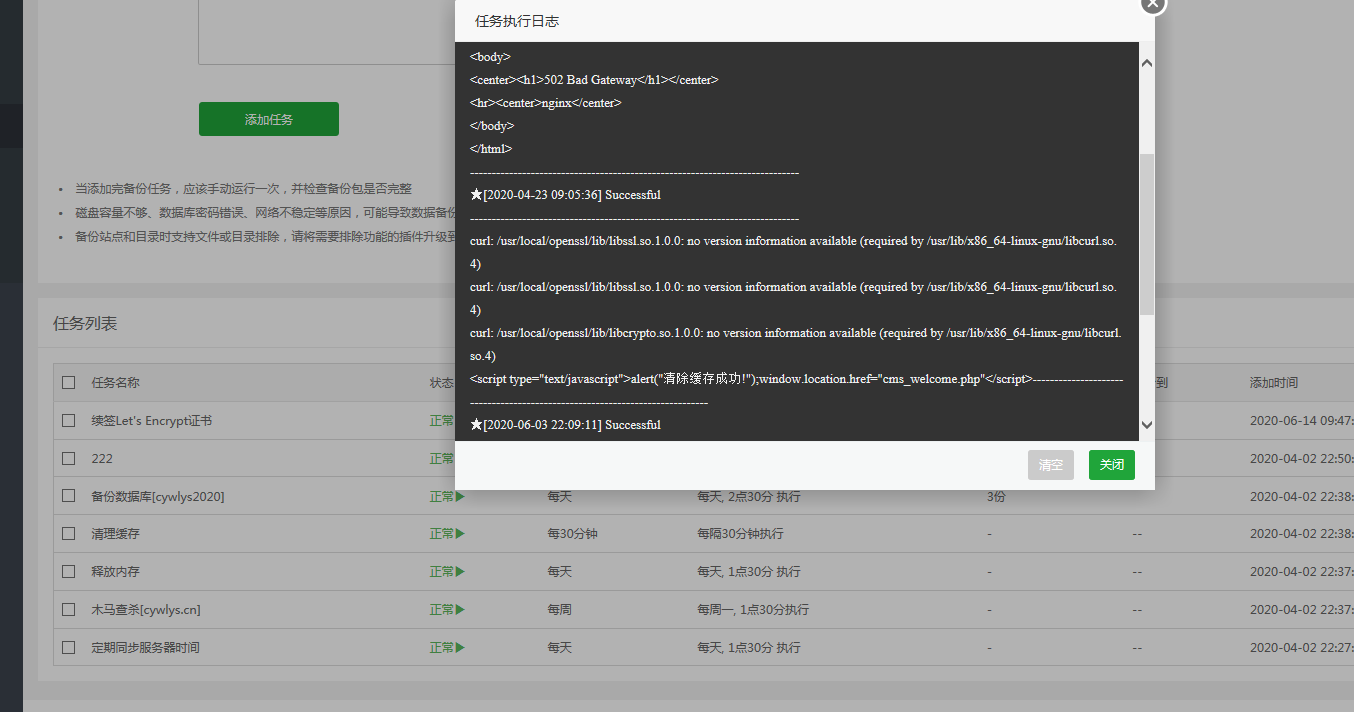Check the checkbox for task 222

68,458
